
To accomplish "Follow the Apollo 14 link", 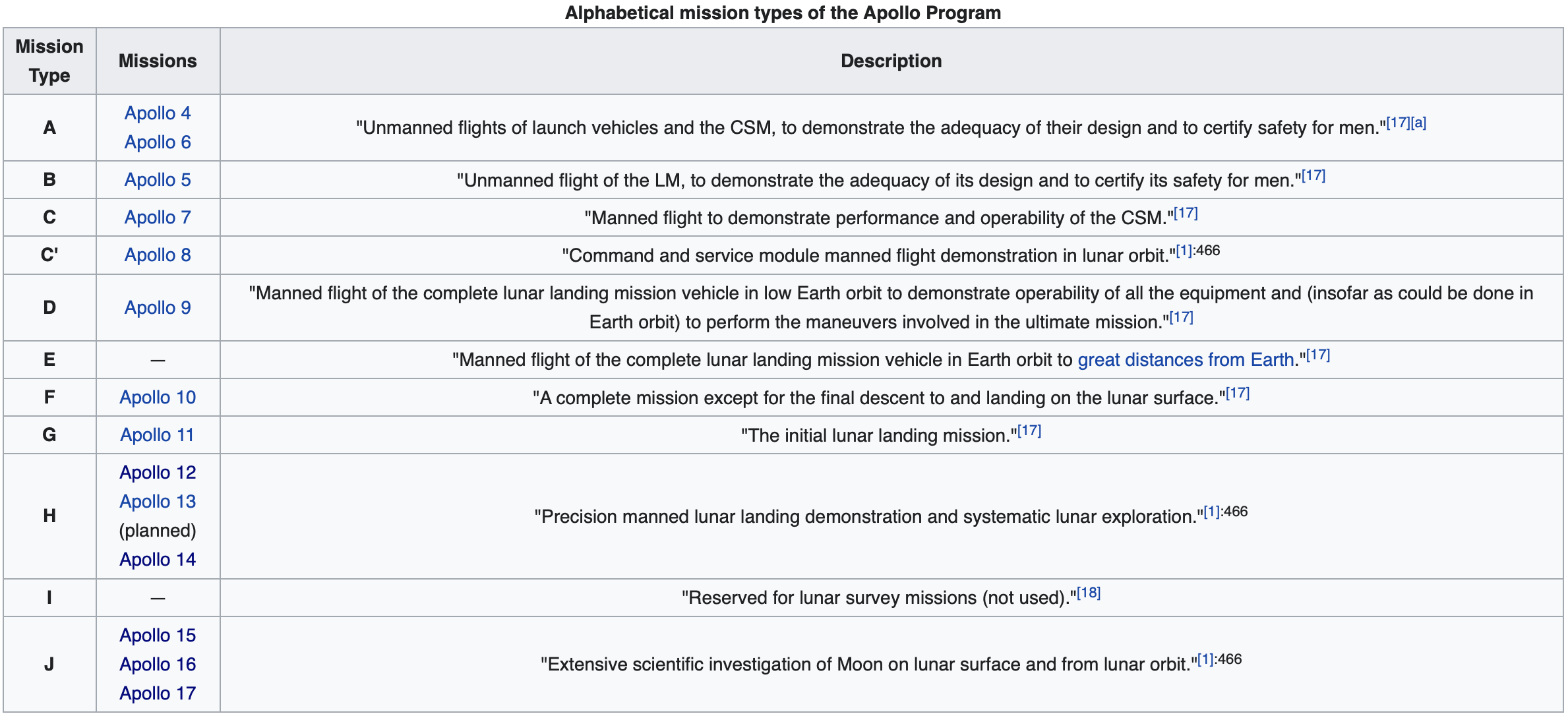I will [158, 560].
